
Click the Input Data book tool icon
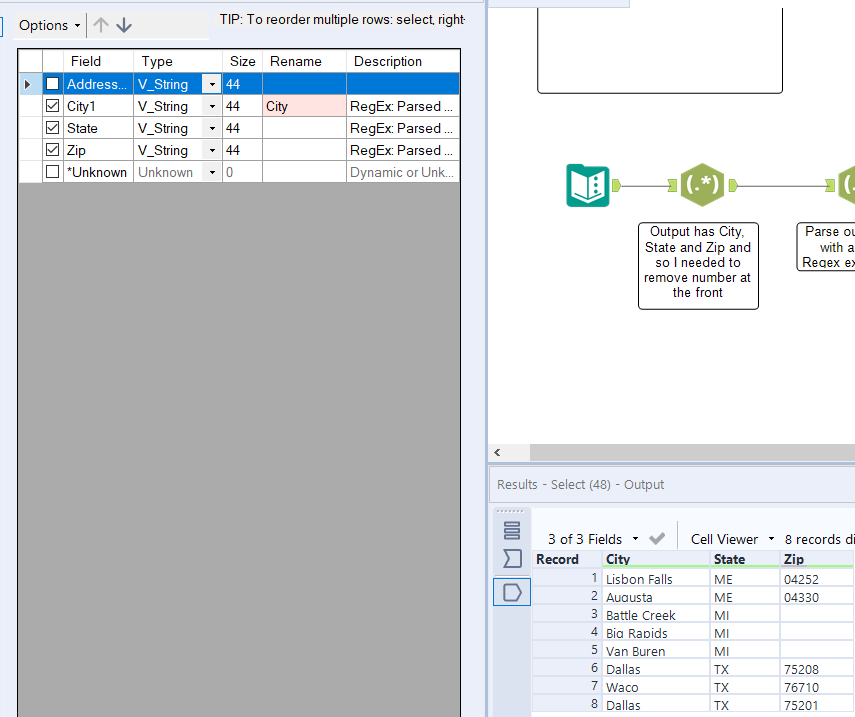pyautogui.click(x=587, y=185)
